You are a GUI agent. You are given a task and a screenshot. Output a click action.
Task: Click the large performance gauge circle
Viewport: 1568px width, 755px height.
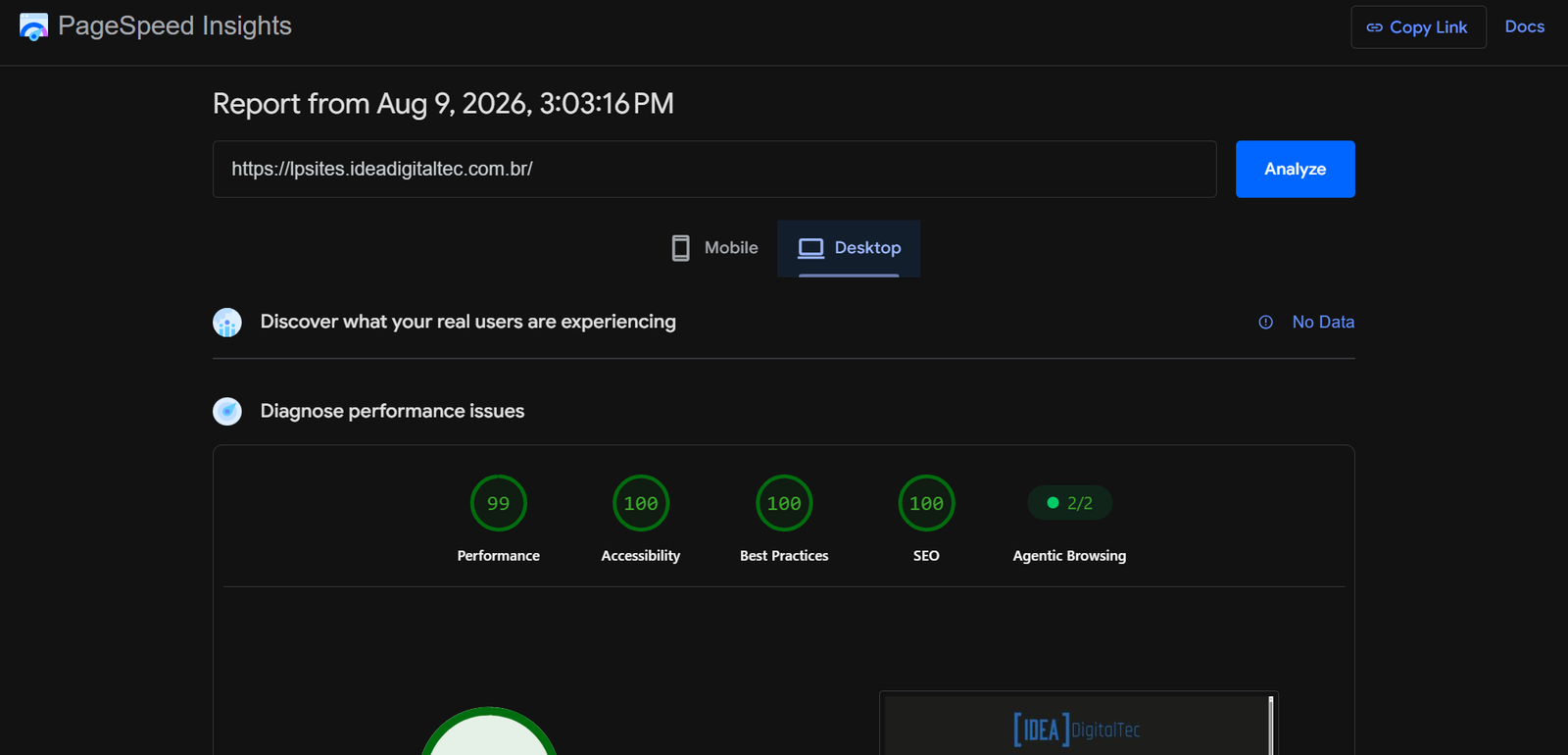click(489, 731)
